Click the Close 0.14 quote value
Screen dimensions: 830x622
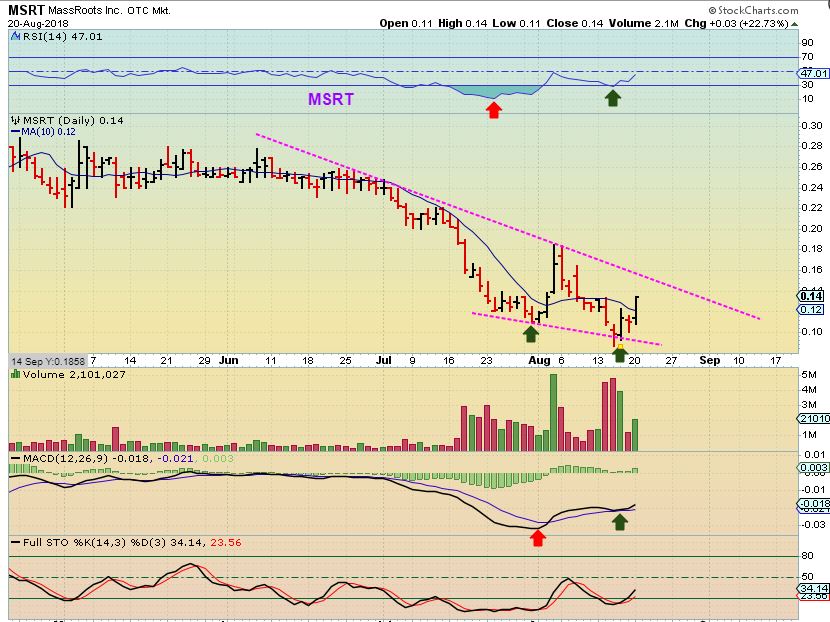(x=575, y=23)
